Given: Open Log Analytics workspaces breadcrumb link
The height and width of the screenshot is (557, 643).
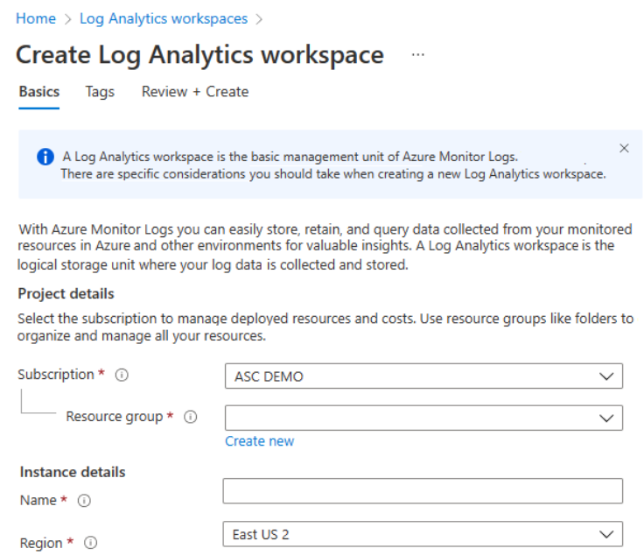Looking at the screenshot, I should pos(163,19).
